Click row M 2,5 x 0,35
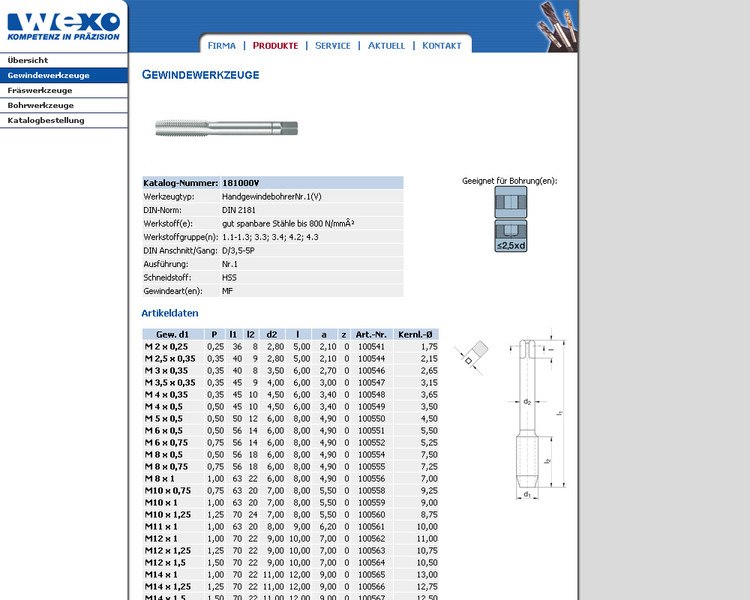Viewport: 750px width, 600px height. (x=290, y=358)
